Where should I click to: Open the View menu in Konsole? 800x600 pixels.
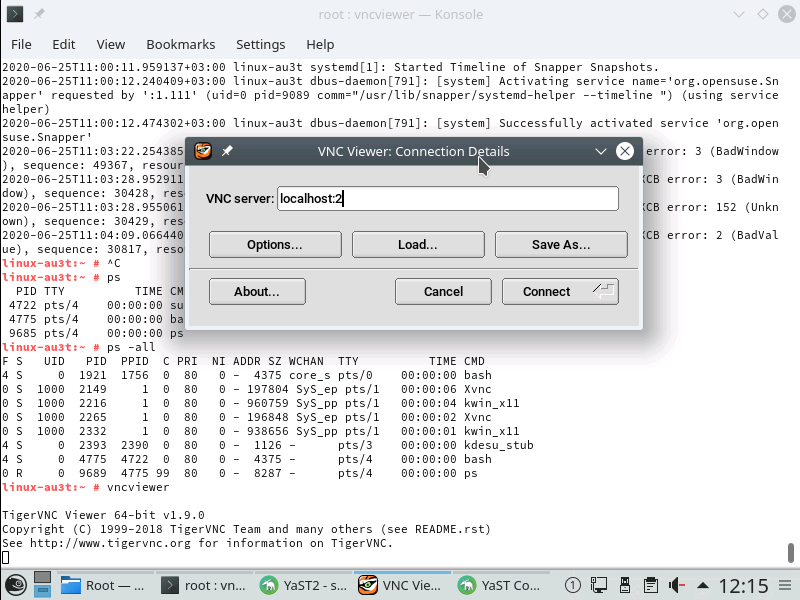[111, 44]
